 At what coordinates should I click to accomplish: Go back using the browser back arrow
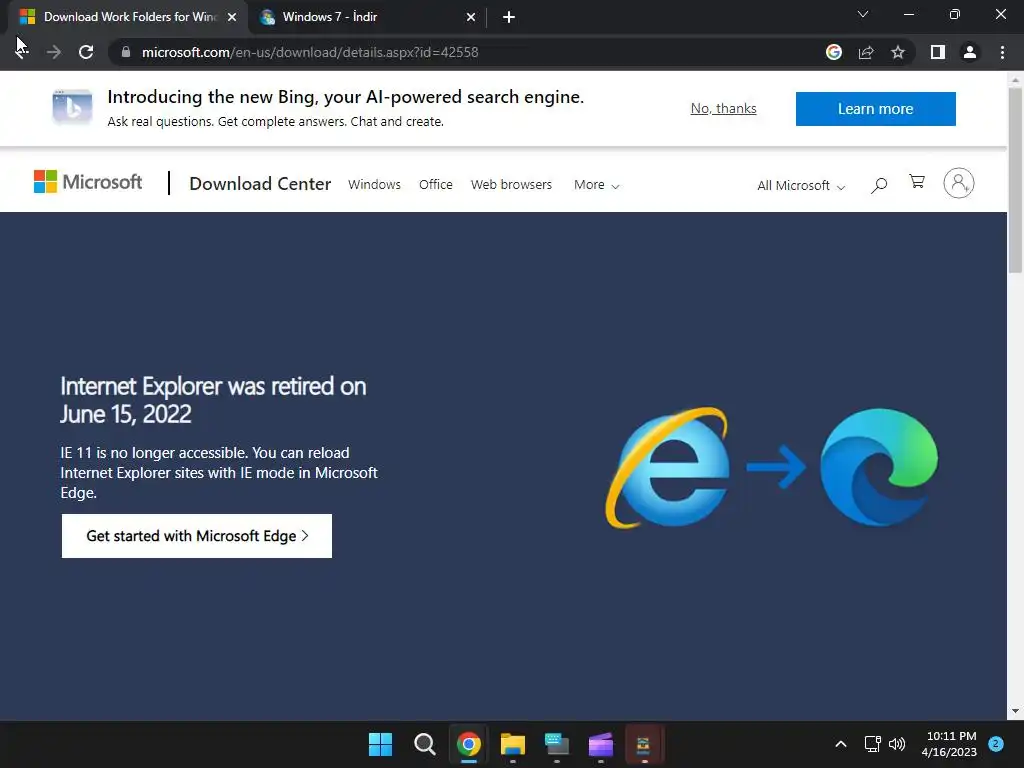click(22, 52)
